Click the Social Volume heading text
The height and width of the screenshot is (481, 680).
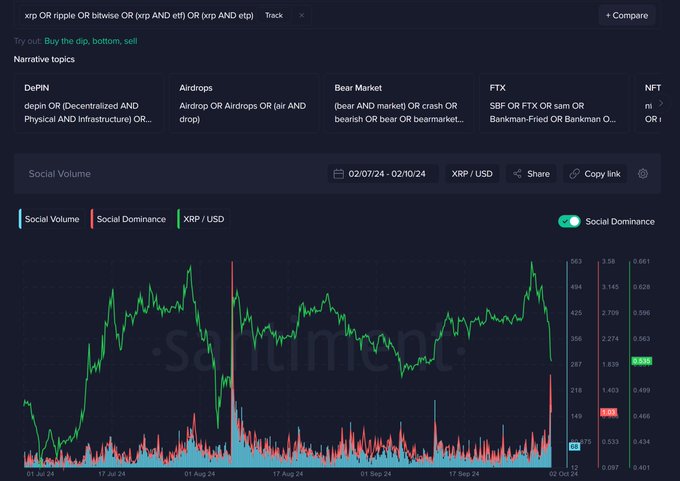(59, 174)
